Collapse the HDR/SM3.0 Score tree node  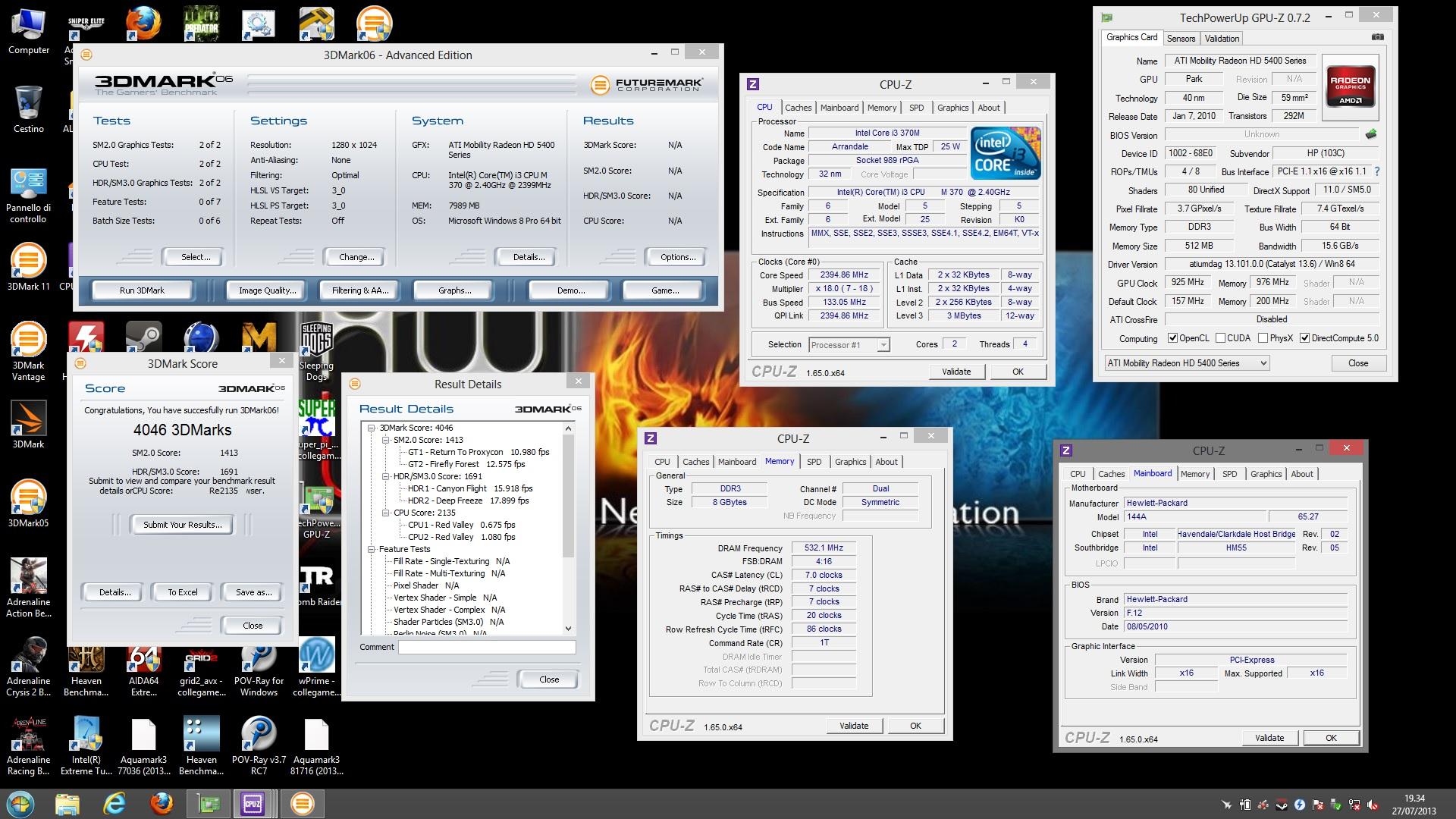point(385,476)
